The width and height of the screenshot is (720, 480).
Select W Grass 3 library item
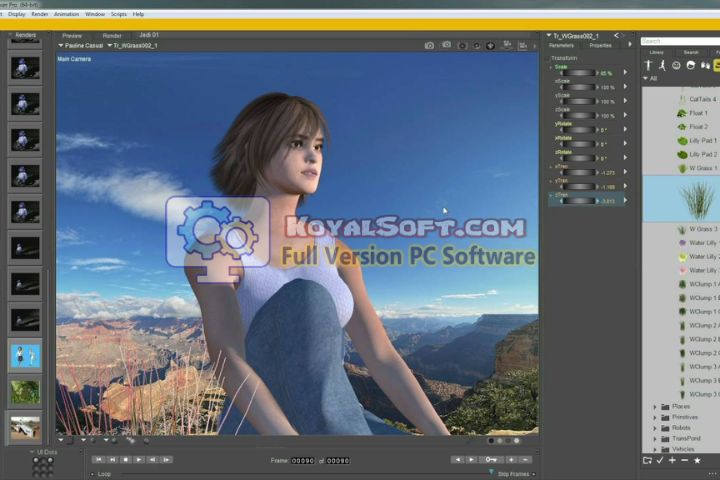[x=697, y=229]
